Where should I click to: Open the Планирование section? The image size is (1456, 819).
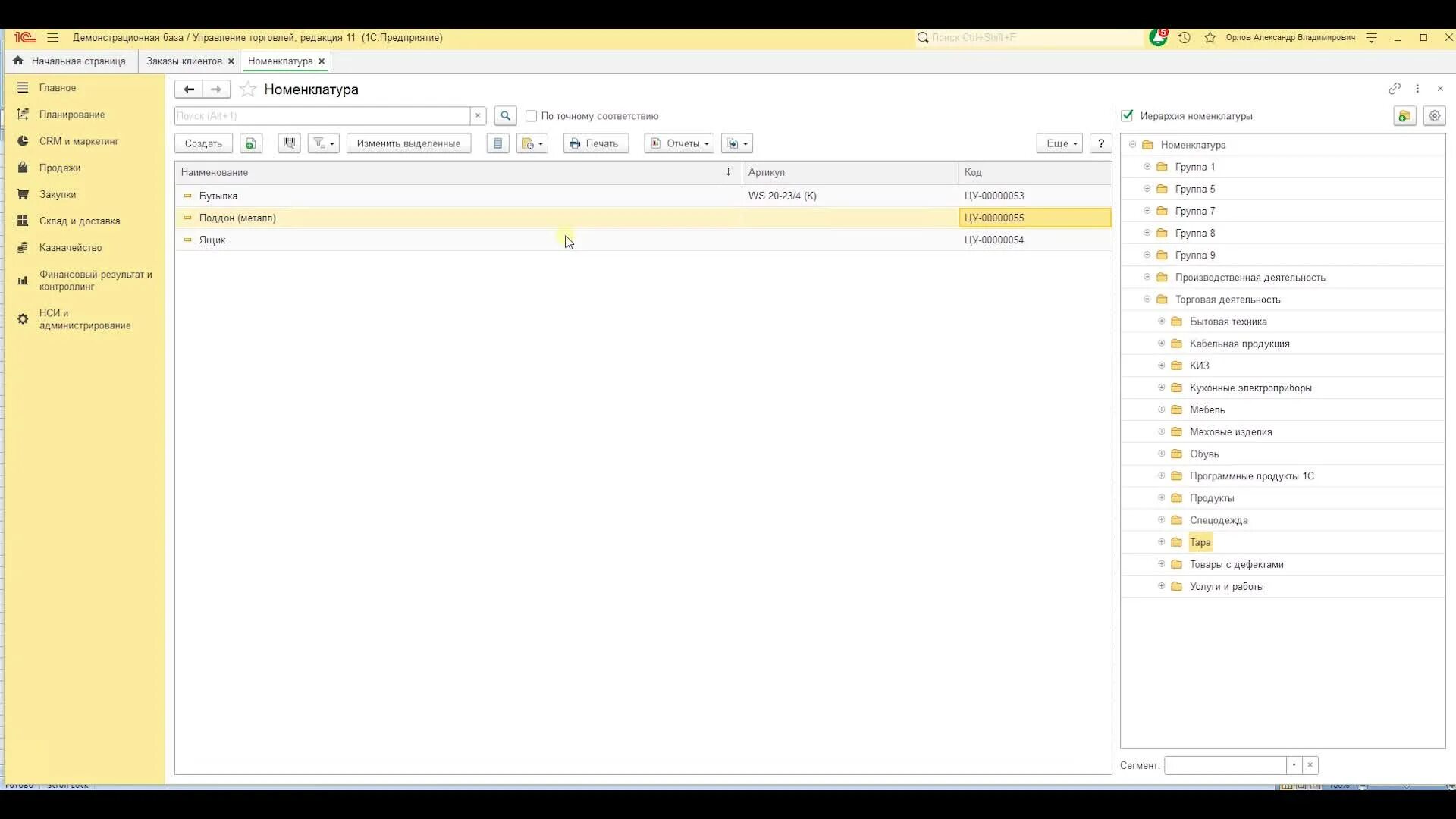tap(72, 115)
